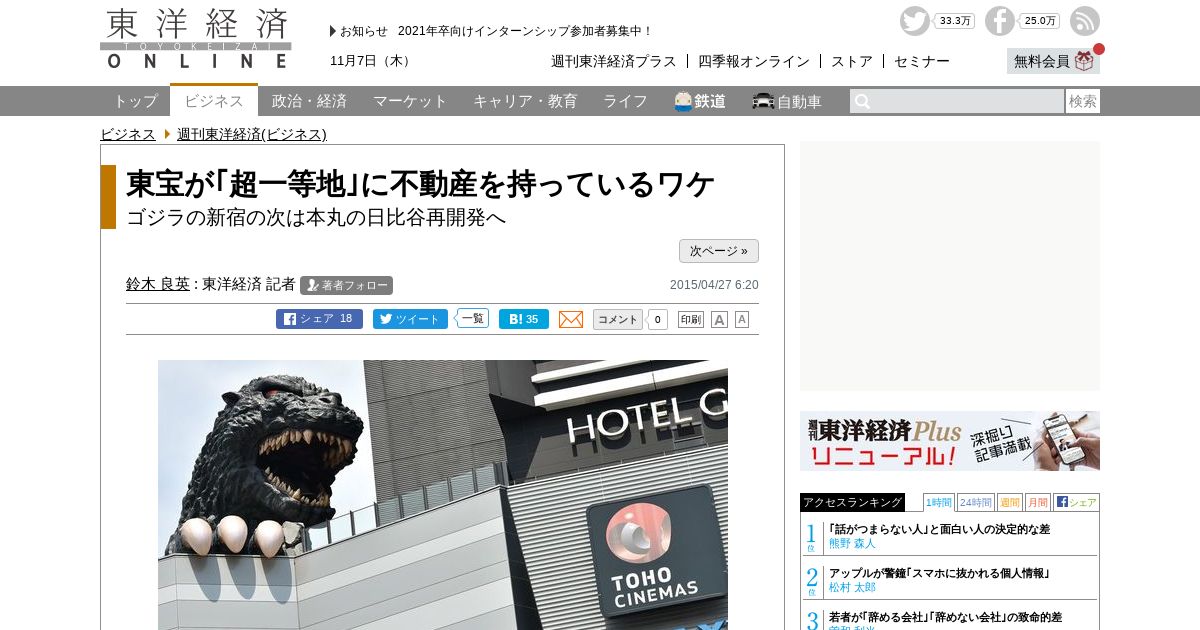Viewport: 1200px width, 630px height.
Task: Select the シェア ranking tab
Action: tap(1076, 502)
